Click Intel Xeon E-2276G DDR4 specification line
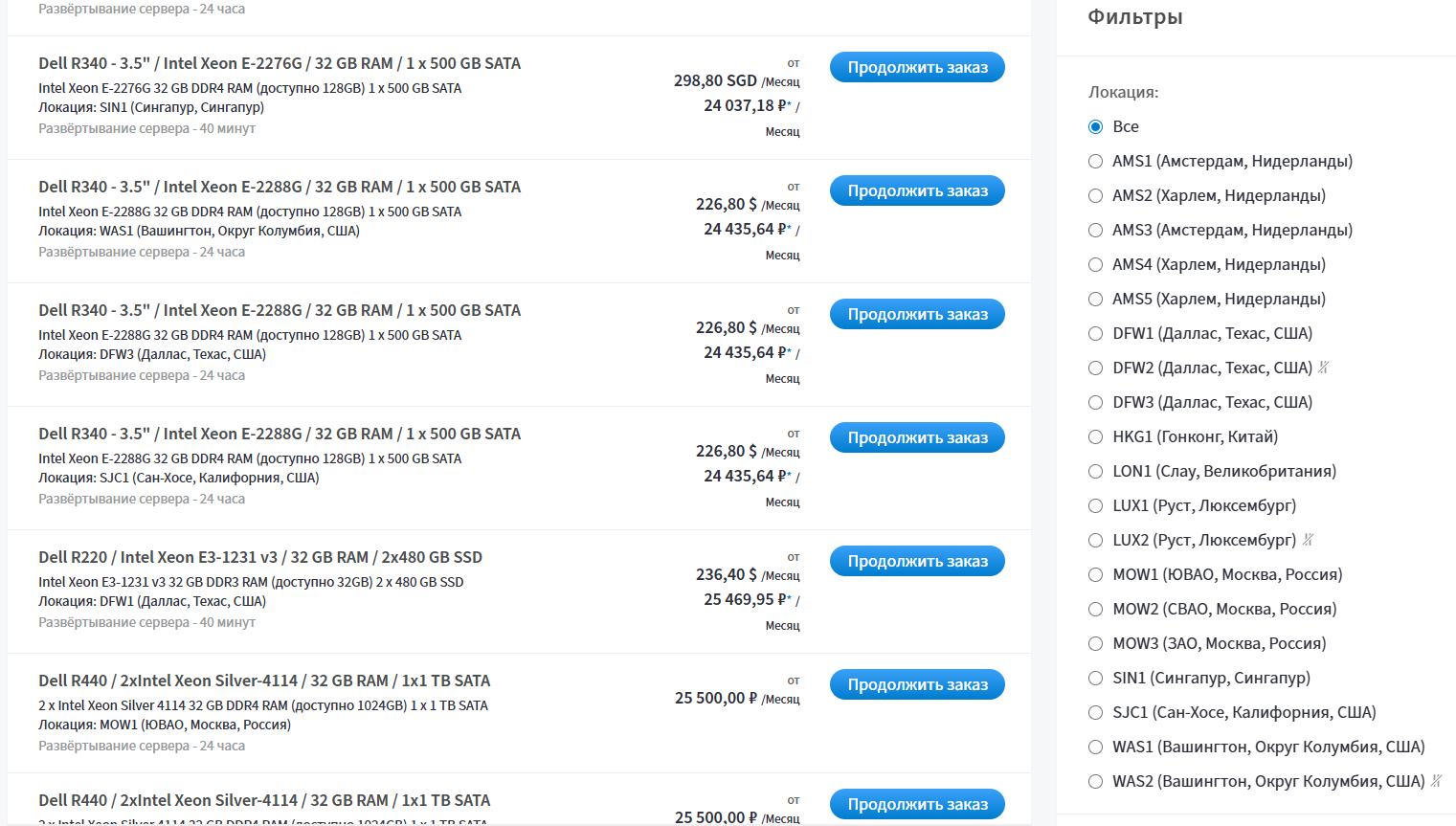Screen dimensions: 1456x826 pyautogui.click(x=250, y=88)
